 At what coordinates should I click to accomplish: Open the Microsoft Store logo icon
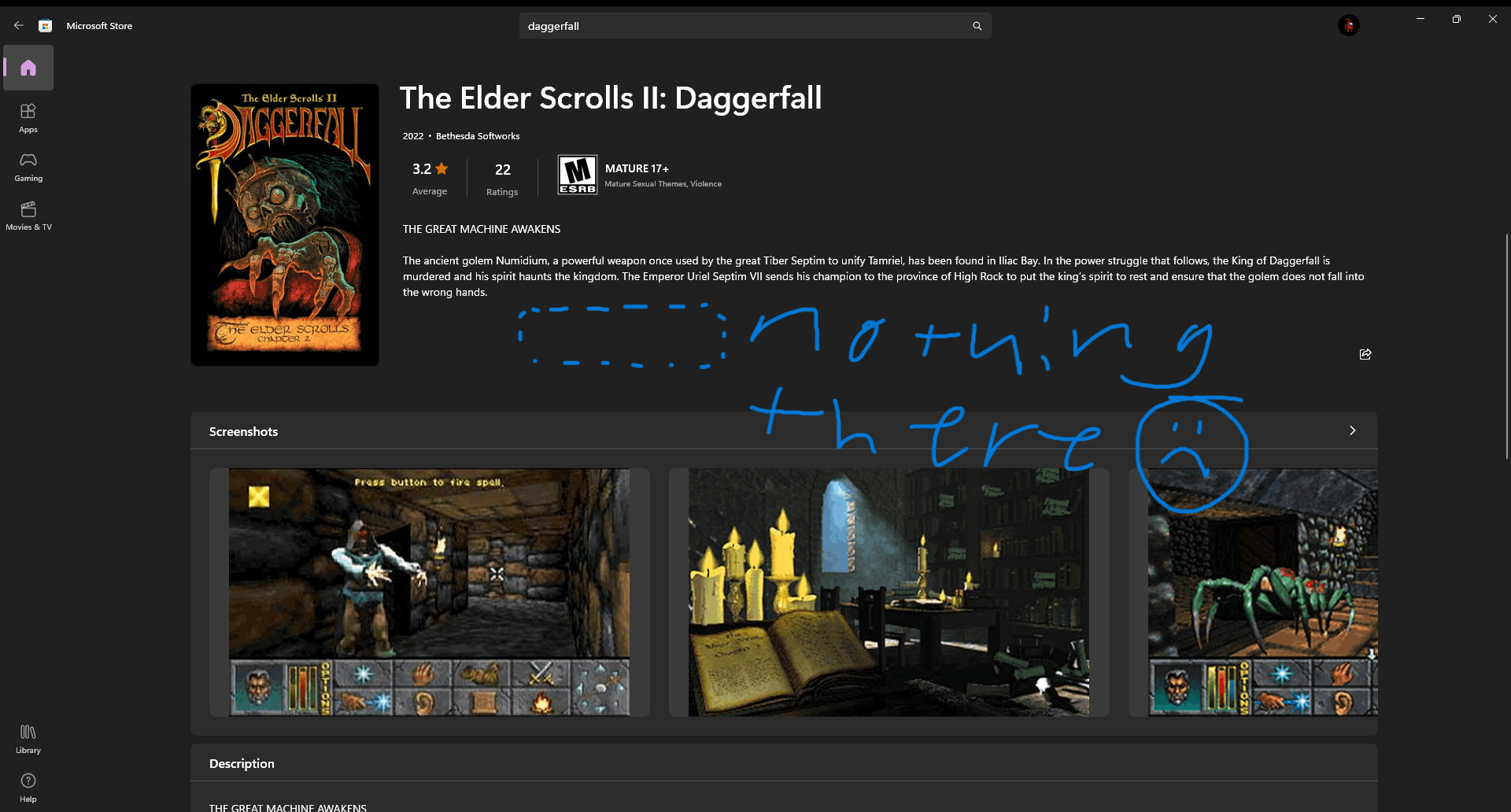pyautogui.click(x=46, y=26)
